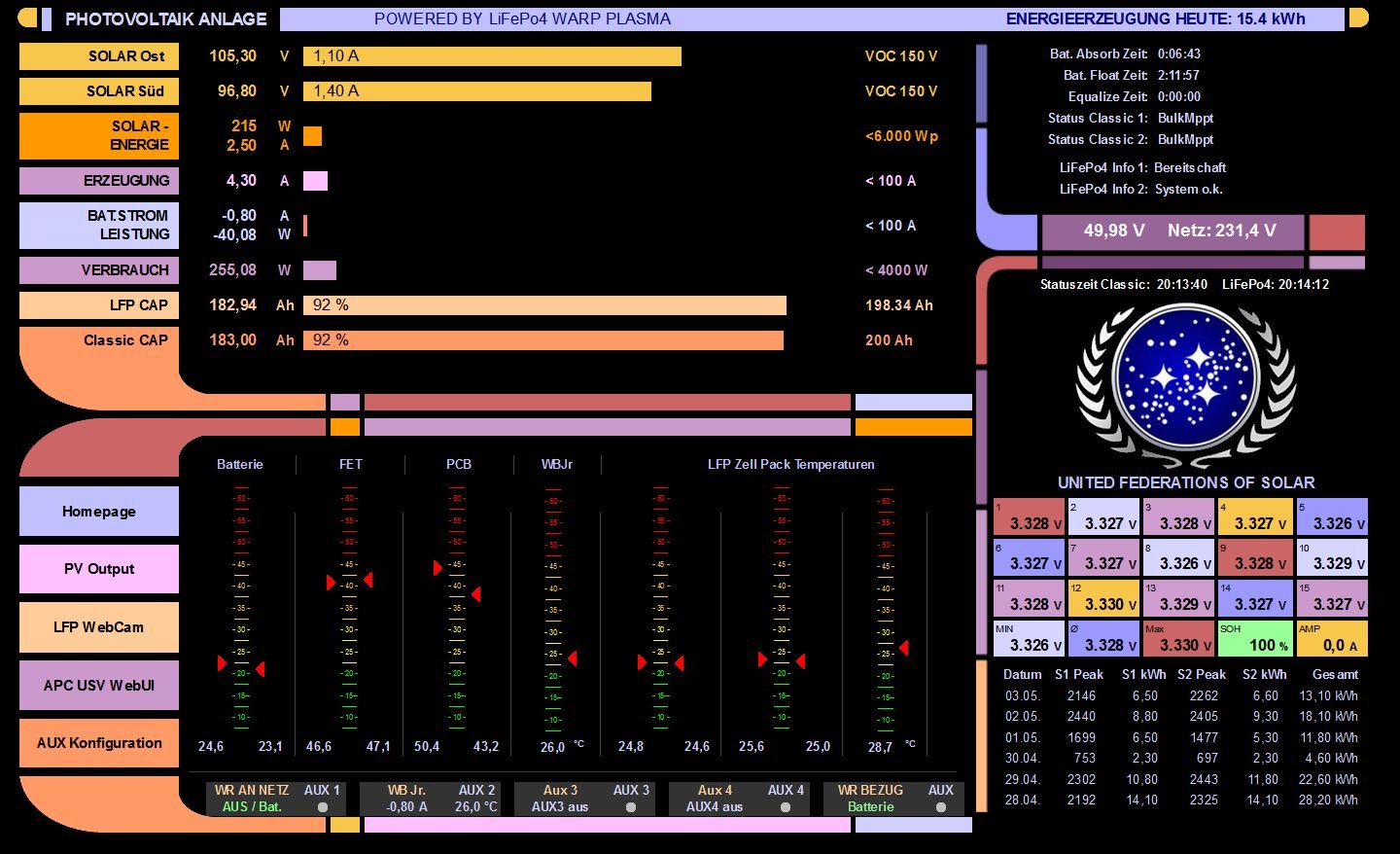1400x854 pixels.
Task: Open the Homepage link button
Action: point(99,512)
